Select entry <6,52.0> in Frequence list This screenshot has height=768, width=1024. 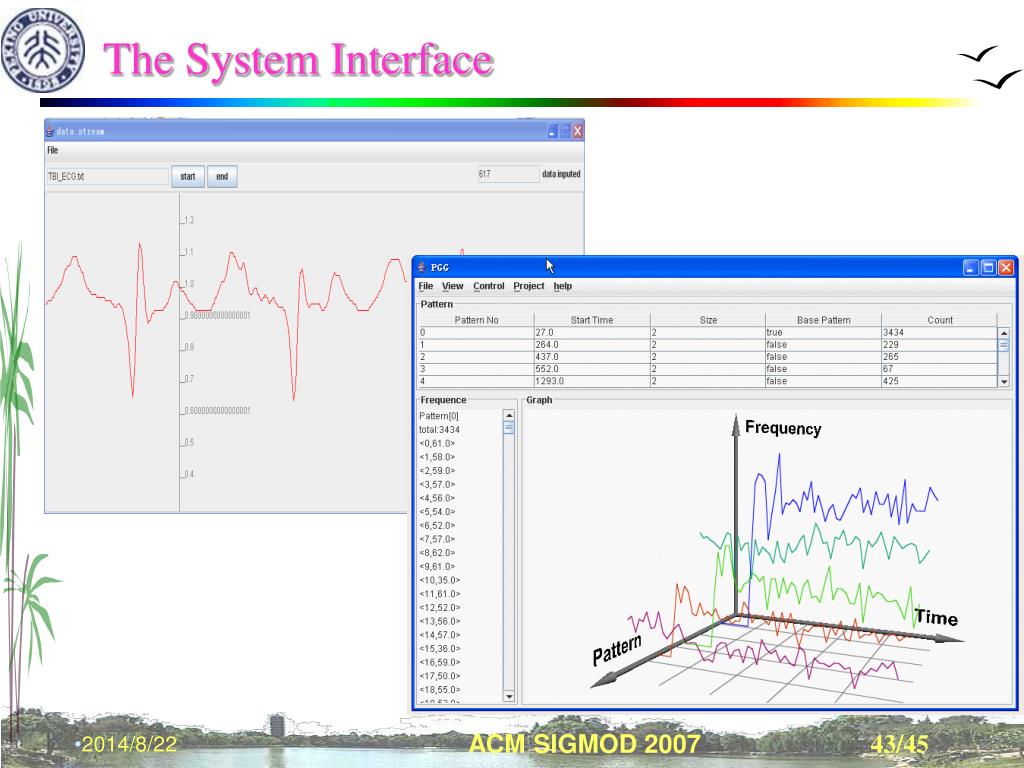437,526
